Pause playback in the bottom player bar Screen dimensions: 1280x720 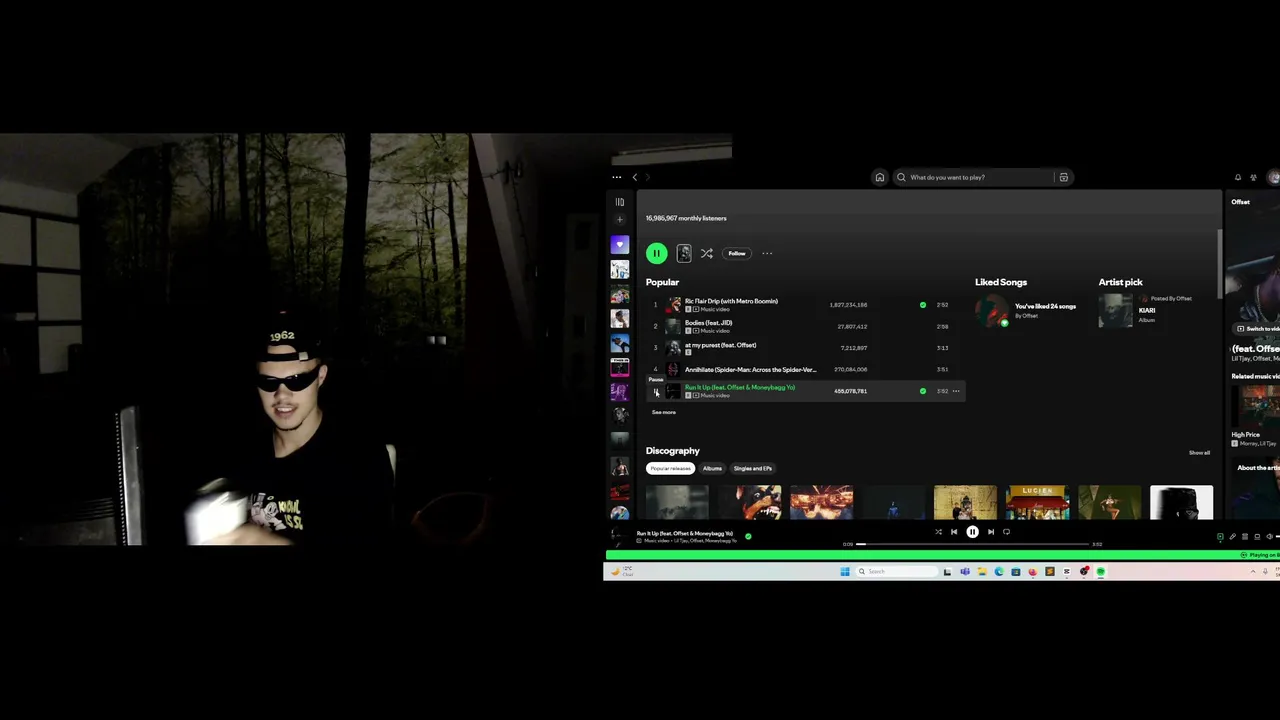click(x=972, y=532)
